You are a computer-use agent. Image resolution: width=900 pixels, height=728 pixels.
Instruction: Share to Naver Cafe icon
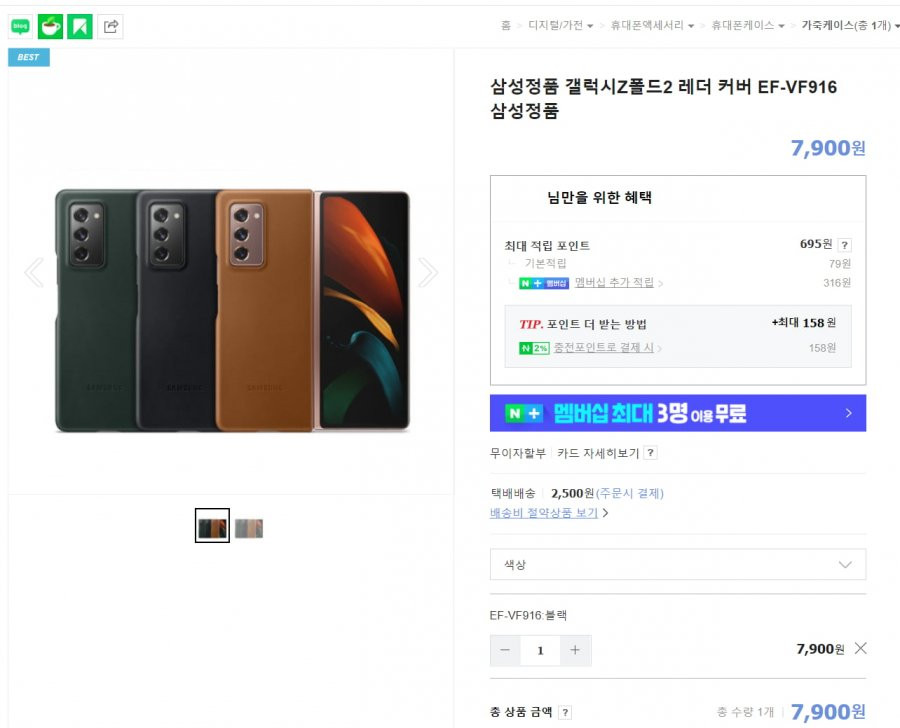coord(51,26)
